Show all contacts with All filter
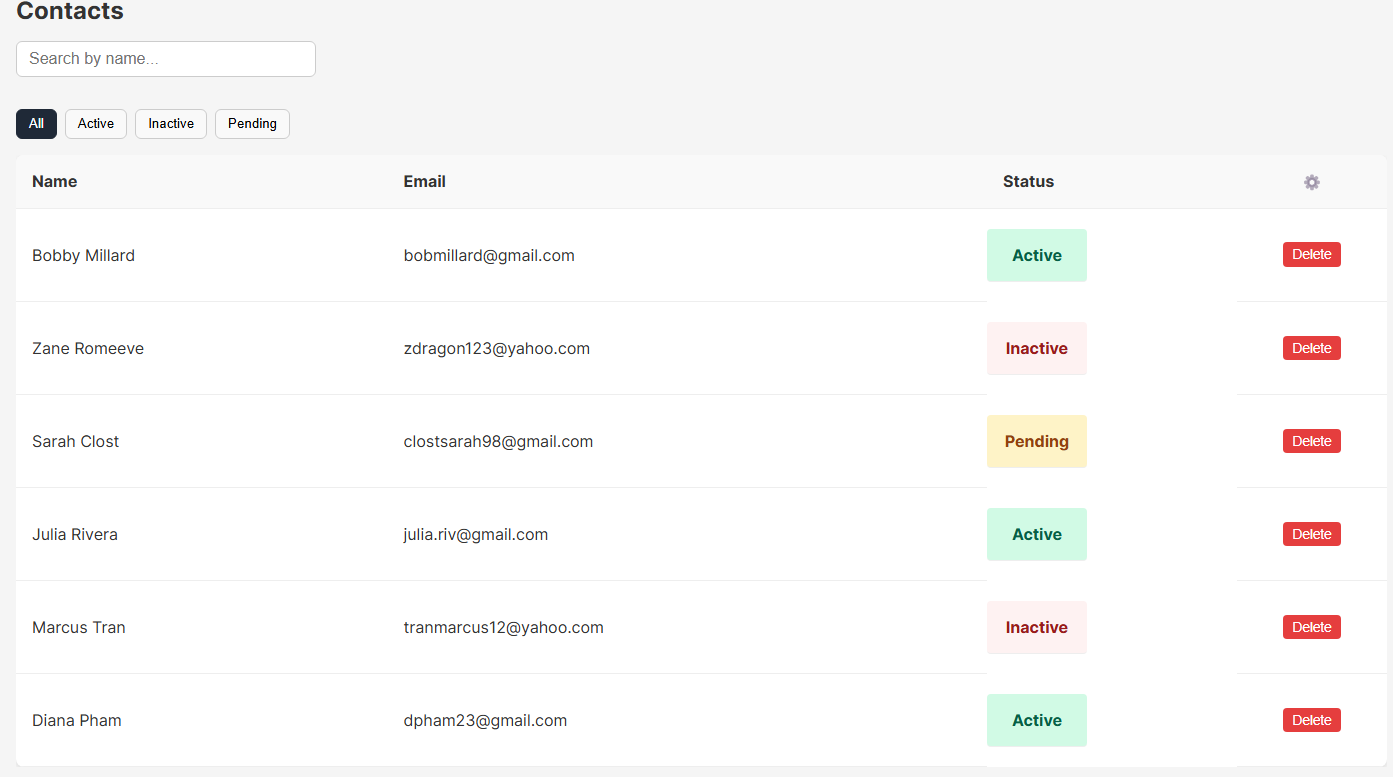Image resolution: width=1393 pixels, height=777 pixels. (x=36, y=124)
